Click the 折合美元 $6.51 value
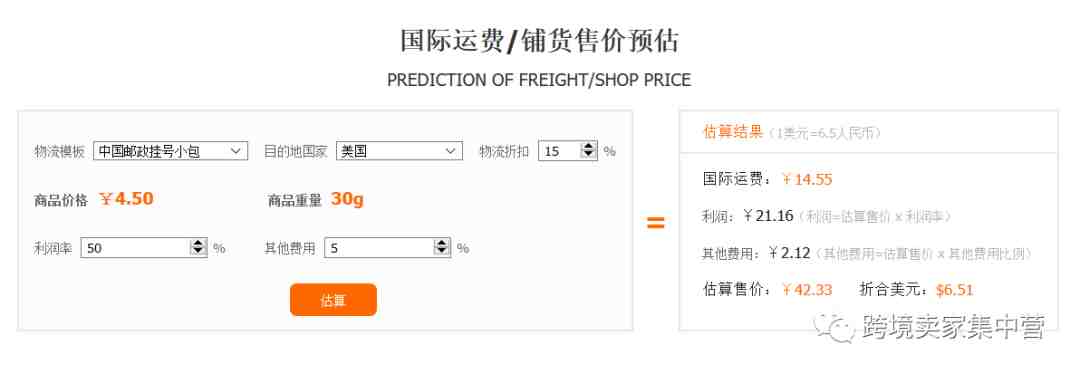This screenshot has height=374, width=1080. 955,290
